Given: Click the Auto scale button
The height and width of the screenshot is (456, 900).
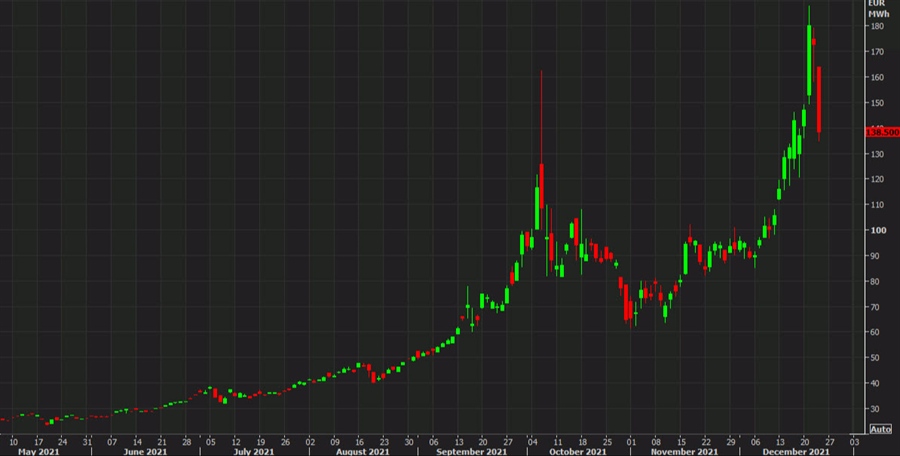Looking at the screenshot, I should [x=880, y=429].
